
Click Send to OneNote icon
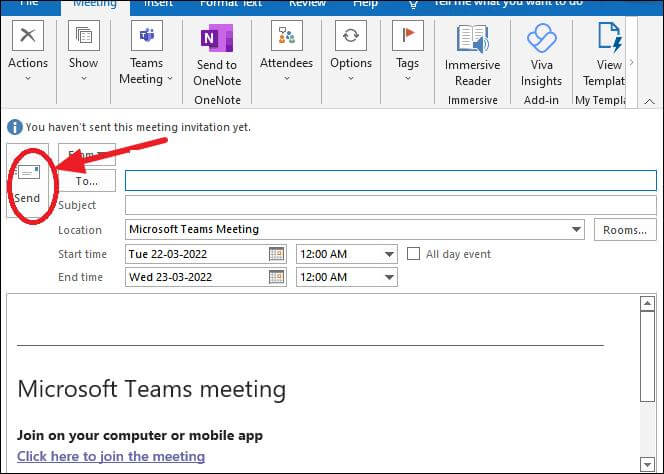point(216,38)
